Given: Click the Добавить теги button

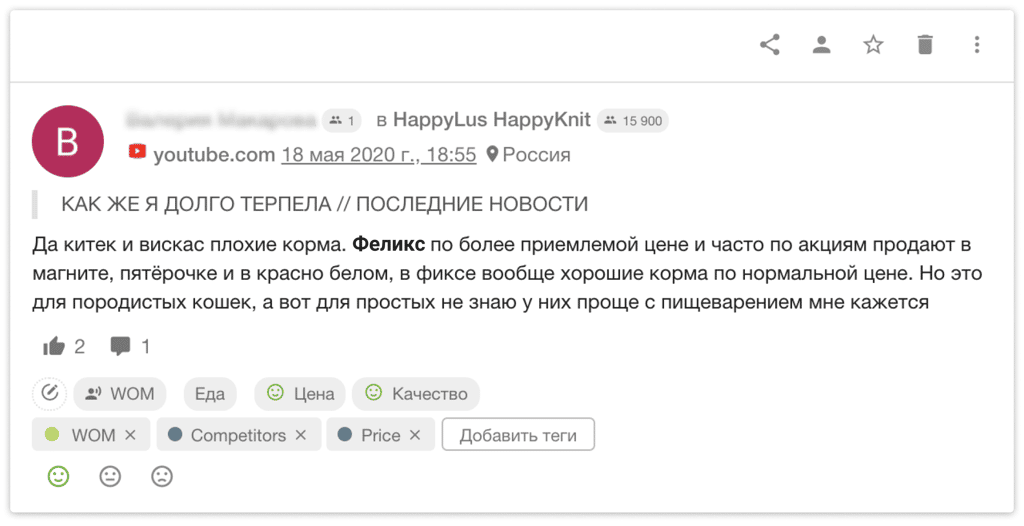Looking at the screenshot, I should [518, 435].
